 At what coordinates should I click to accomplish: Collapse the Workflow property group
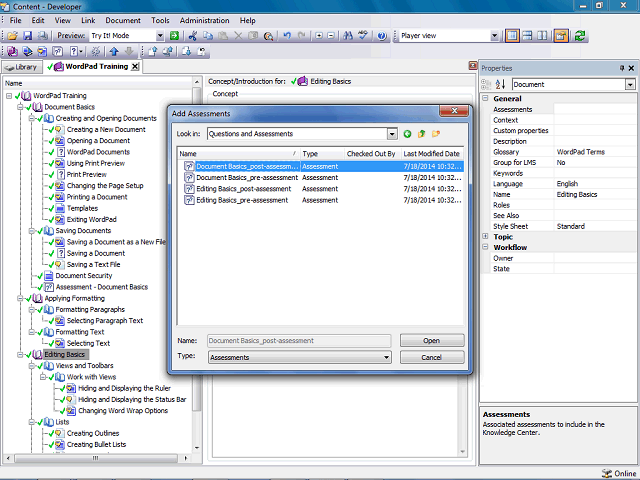(485, 247)
